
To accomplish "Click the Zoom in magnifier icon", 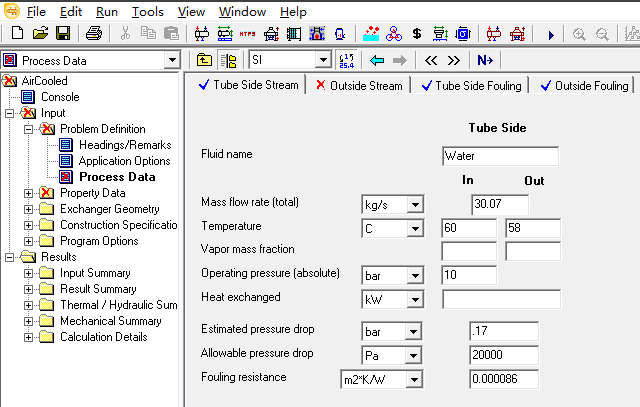I will pyautogui.click(x=579, y=34).
